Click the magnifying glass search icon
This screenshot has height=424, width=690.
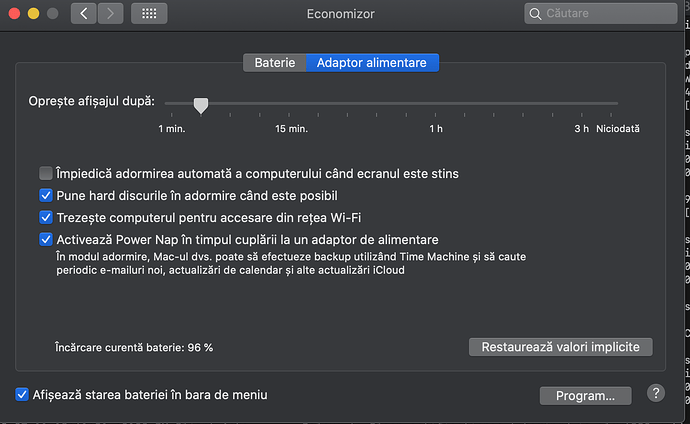click(537, 14)
